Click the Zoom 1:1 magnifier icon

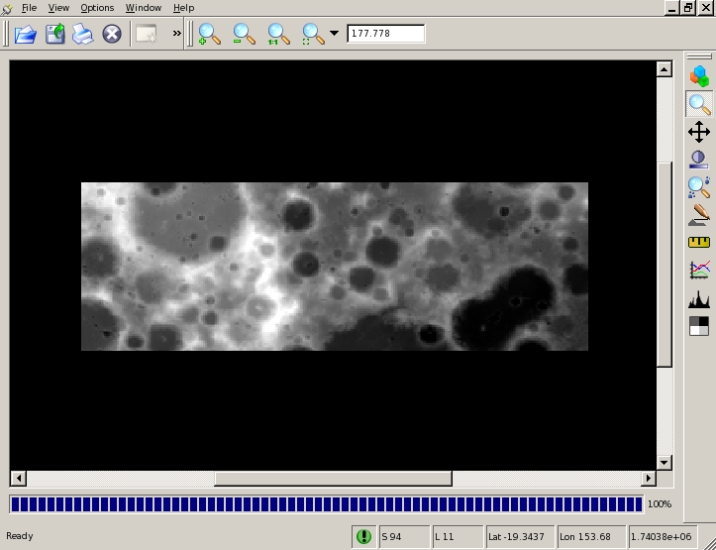click(x=278, y=34)
